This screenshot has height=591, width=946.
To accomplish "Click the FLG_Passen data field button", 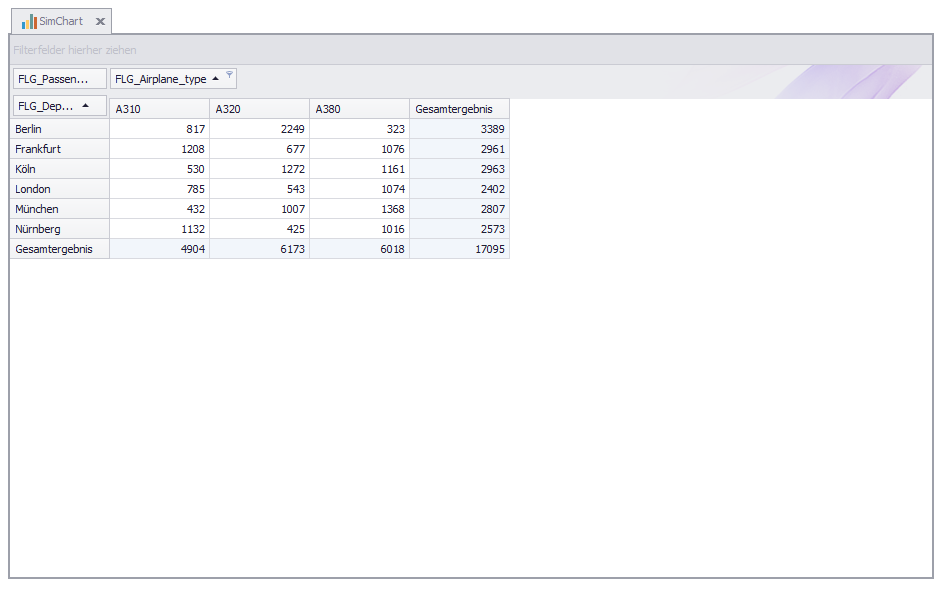I will [59, 79].
